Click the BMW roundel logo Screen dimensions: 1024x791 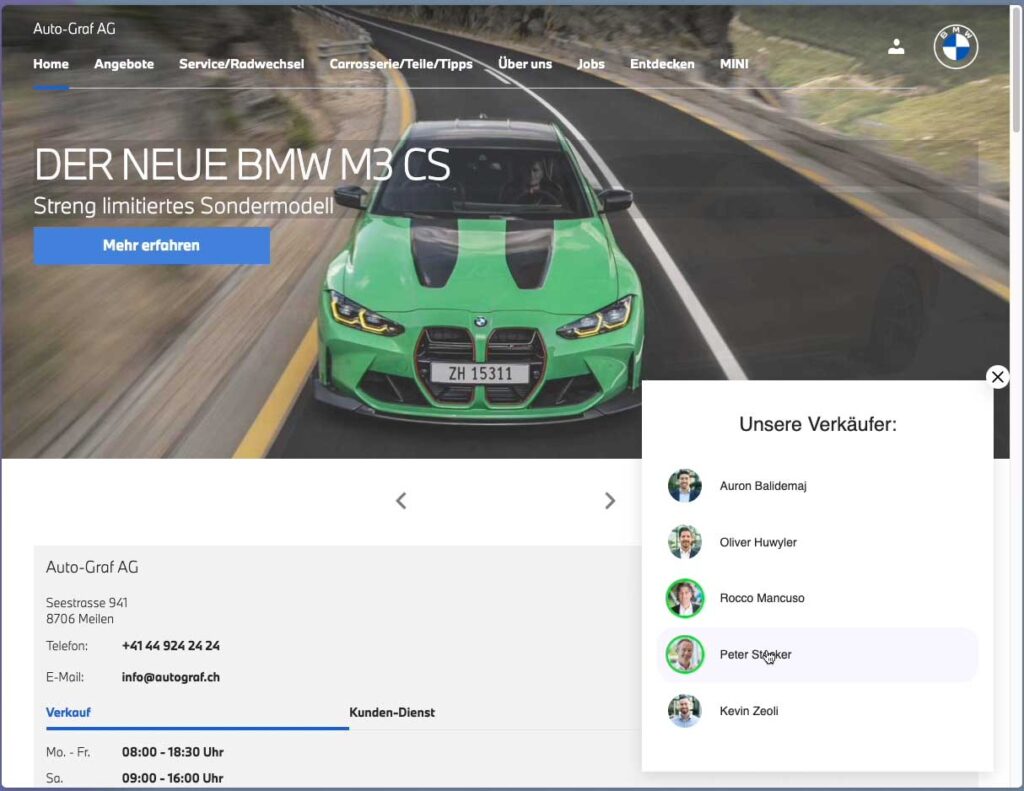pos(955,47)
